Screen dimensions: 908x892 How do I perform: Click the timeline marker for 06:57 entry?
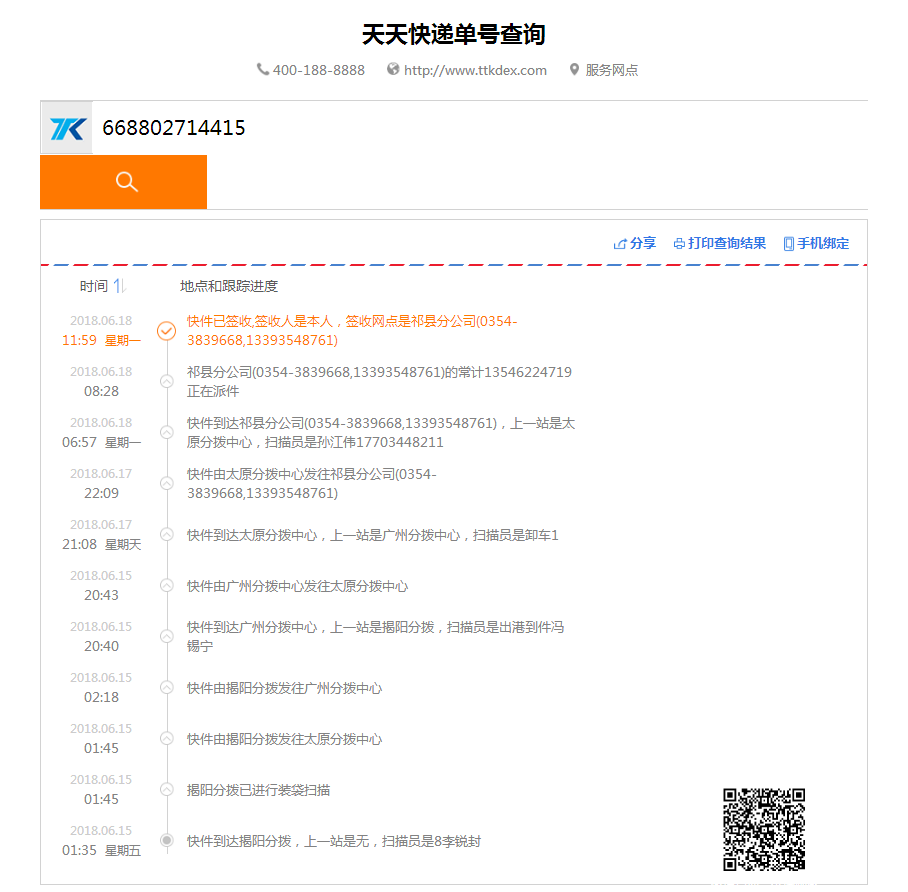coord(167,433)
